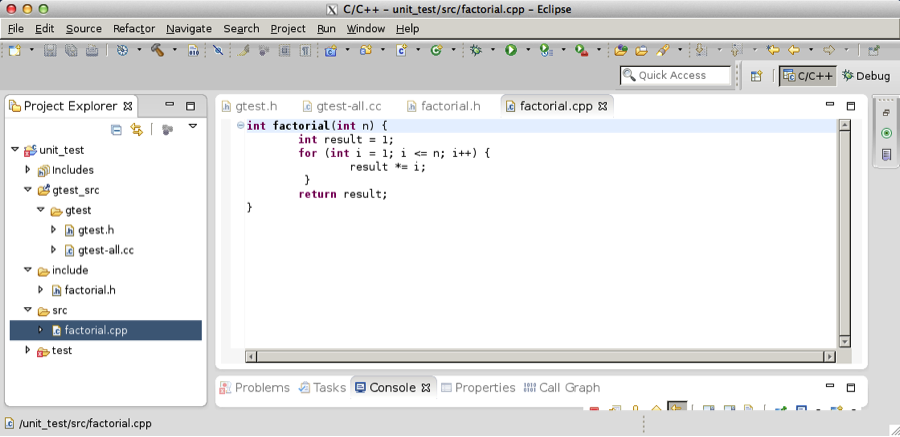Viewport: 900px width, 437px height.
Task: Select gtest-all.cc in Project Explorer
Action: click(x=106, y=250)
